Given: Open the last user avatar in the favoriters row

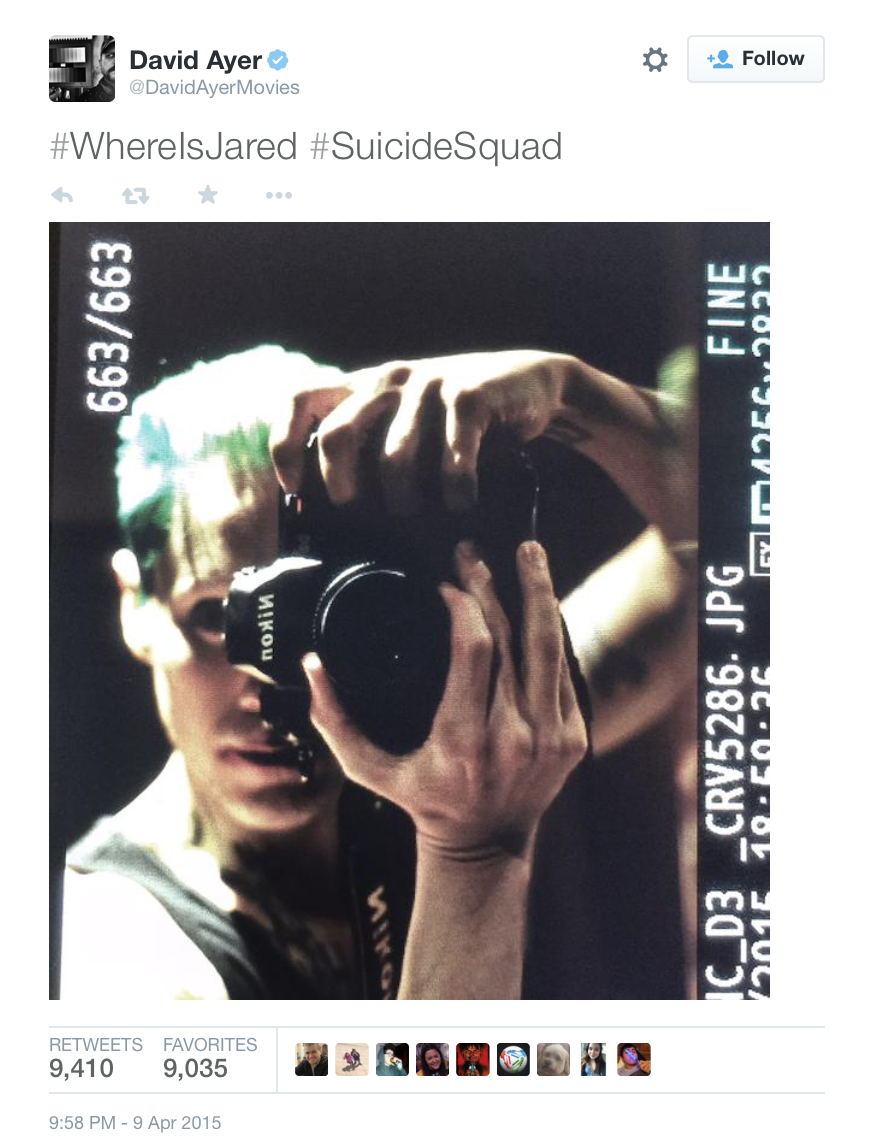Looking at the screenshot, I should coord(634,1059).
